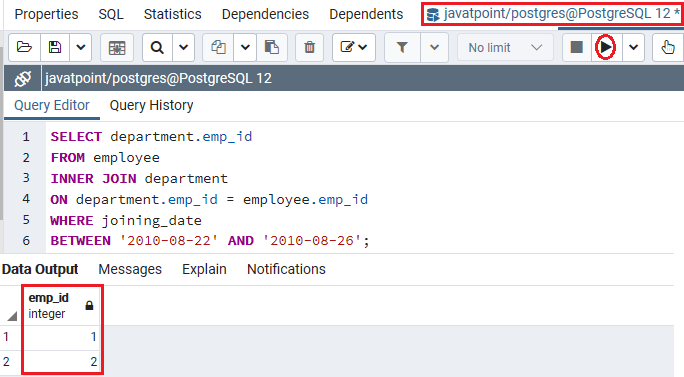Click the Filter funnel icon
Viewport: 684px width, 377px height.
(402, 47)
